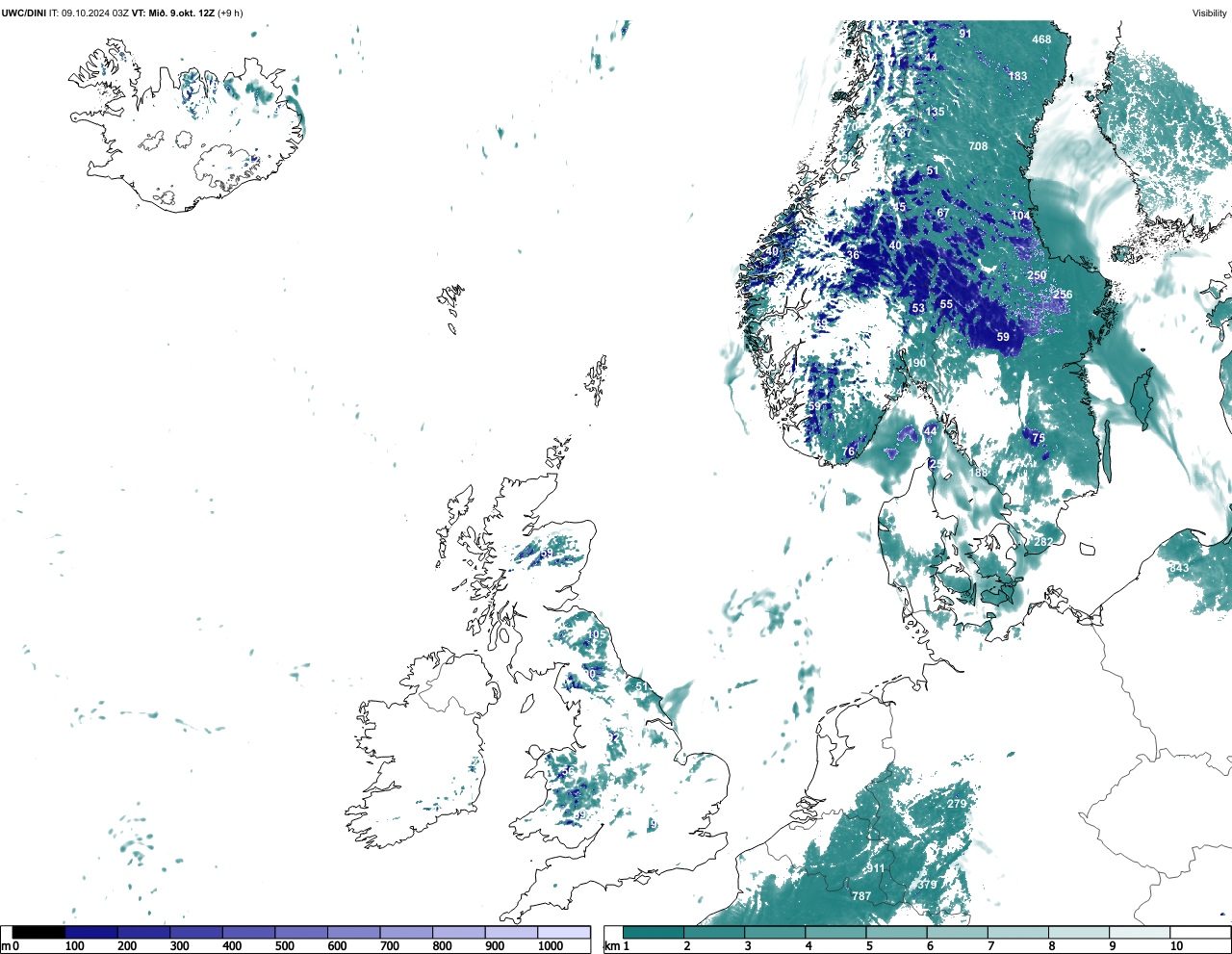Click the 'km 1' label on kilometre legend

tap(618, 946)
